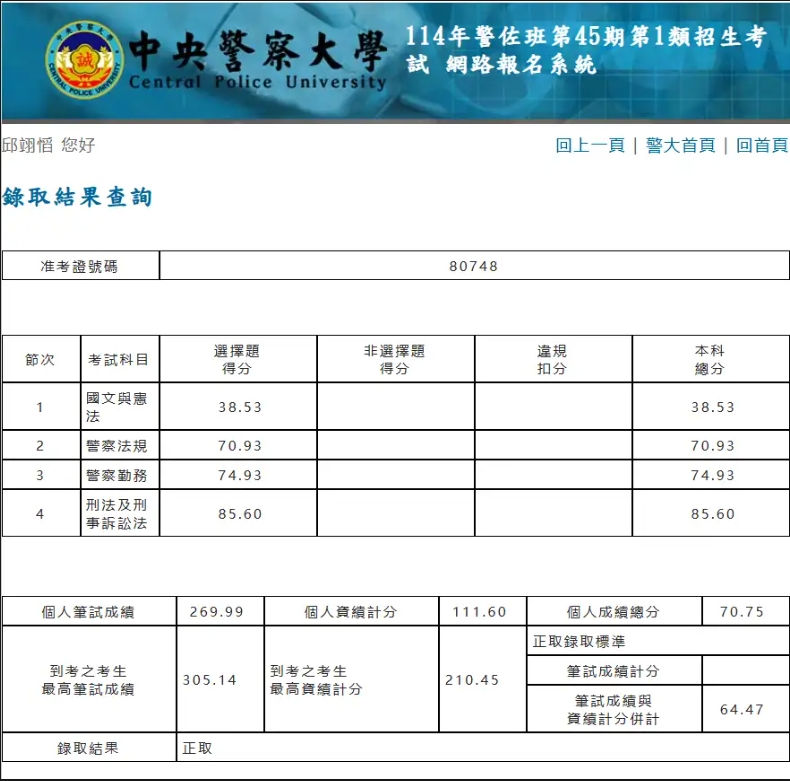Click the 錄取結果查詢 page heading
The height and width of the screenshot is (781, 790).
77,197
